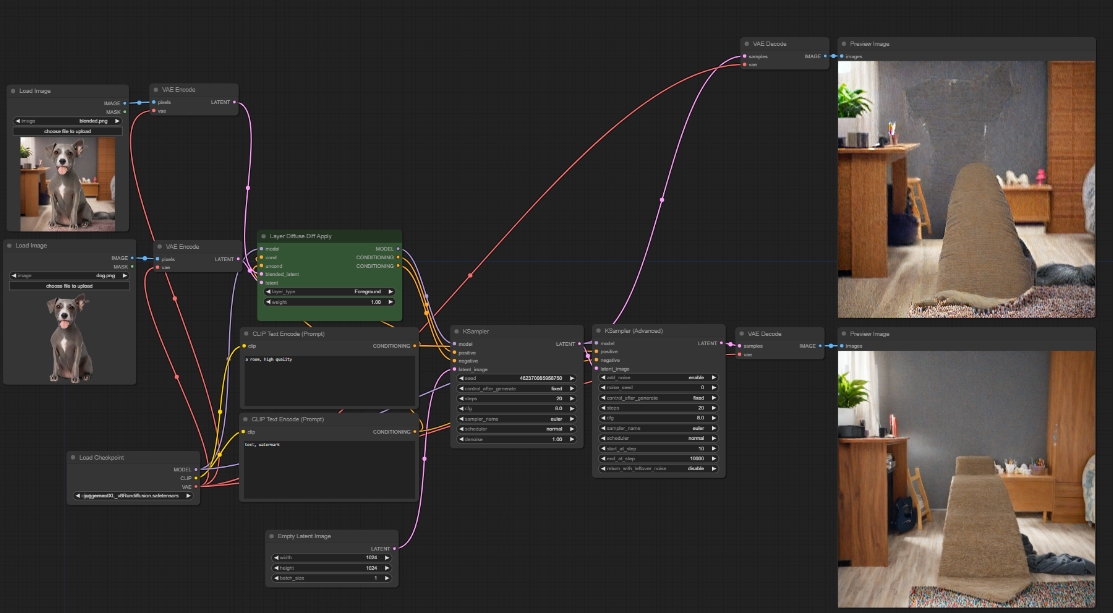Click choose file to upload in top Load Image
Image resolution: width=1113 pixels, height=613 pixels.
69,131
